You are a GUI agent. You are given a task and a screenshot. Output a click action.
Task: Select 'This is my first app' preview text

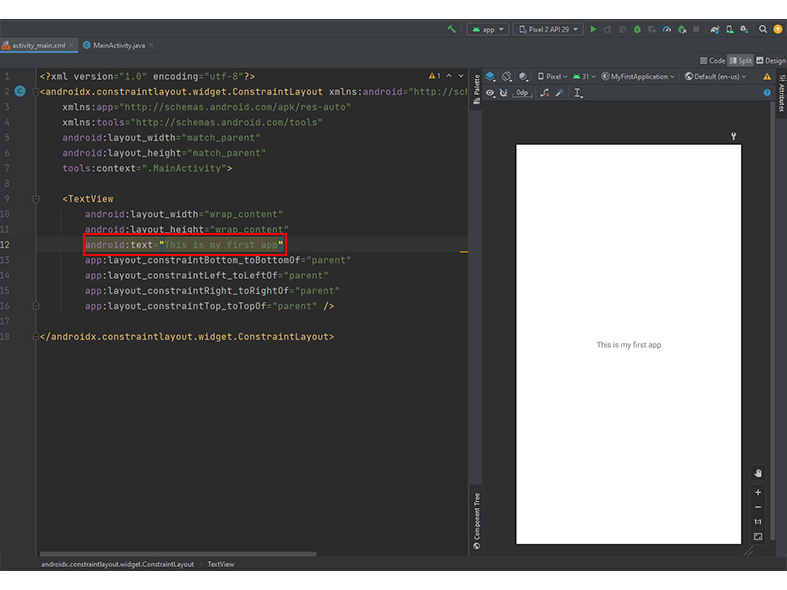pyautogui.click(x=628, y=345)
